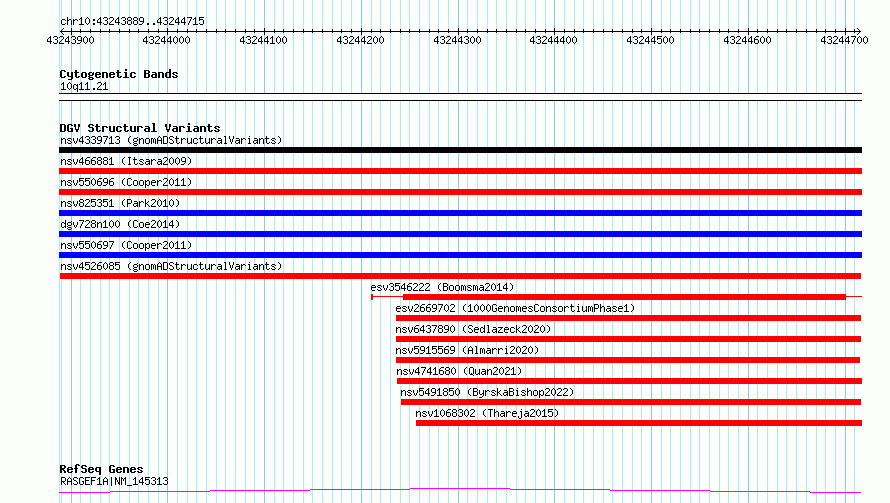The width and height of the screenshot is (890, 503).
Task: Open variant nsv550696 (Cooper2011) label
Action: tap(126, 182)
